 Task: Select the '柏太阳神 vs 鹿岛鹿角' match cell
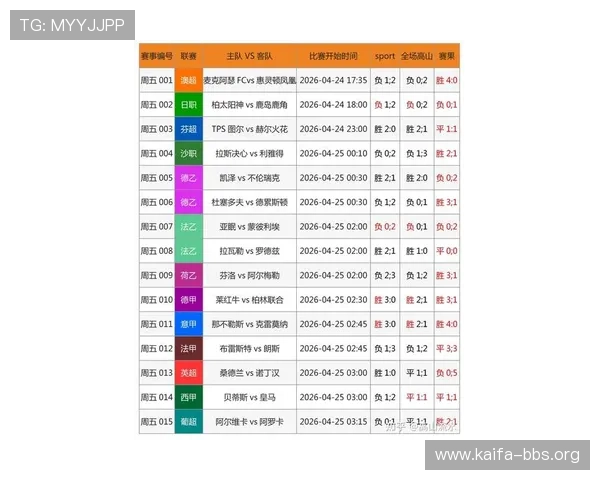(249, 105)
